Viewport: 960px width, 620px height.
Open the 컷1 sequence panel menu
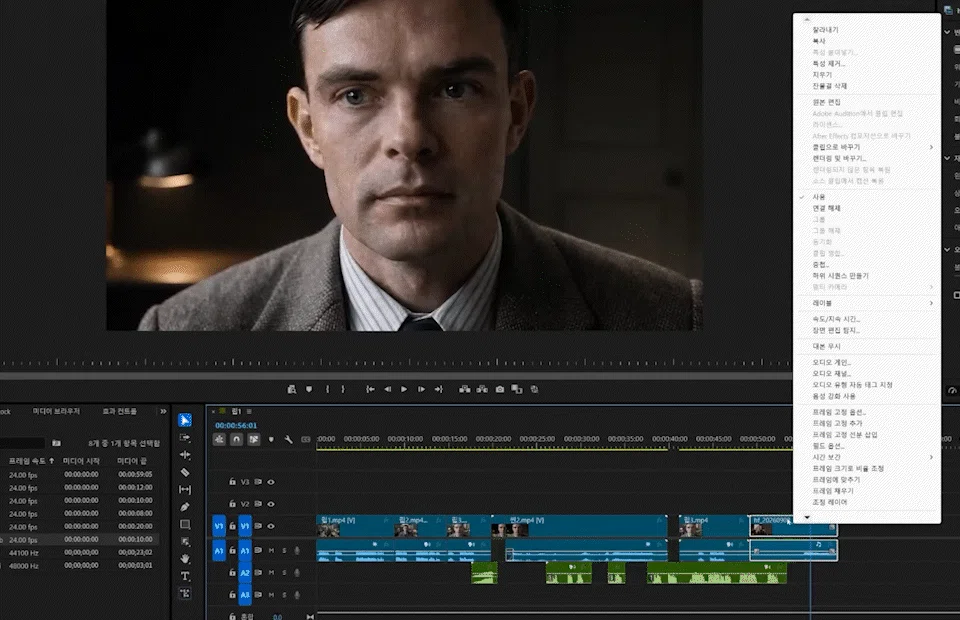[249, 411]
